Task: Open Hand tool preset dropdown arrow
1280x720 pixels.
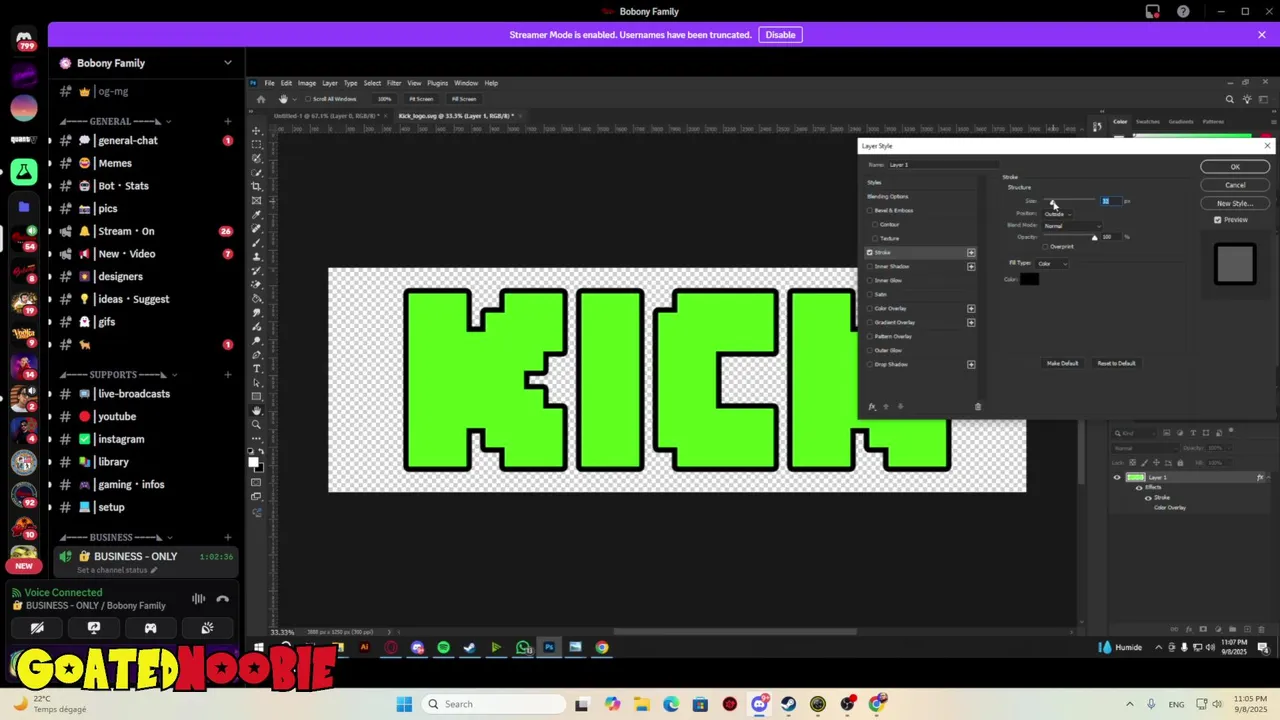Action: 295,99
